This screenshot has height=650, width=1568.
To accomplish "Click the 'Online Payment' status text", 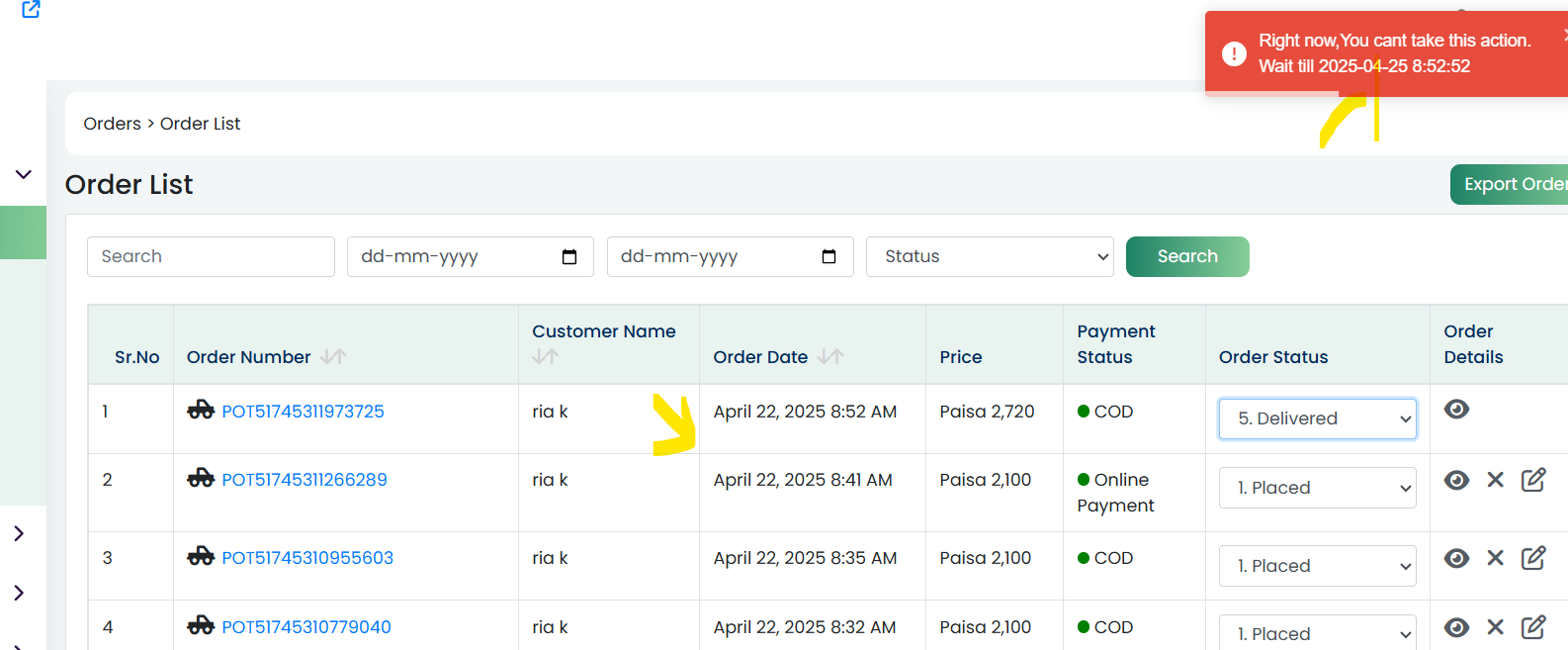I will [x=1115, y=493].
